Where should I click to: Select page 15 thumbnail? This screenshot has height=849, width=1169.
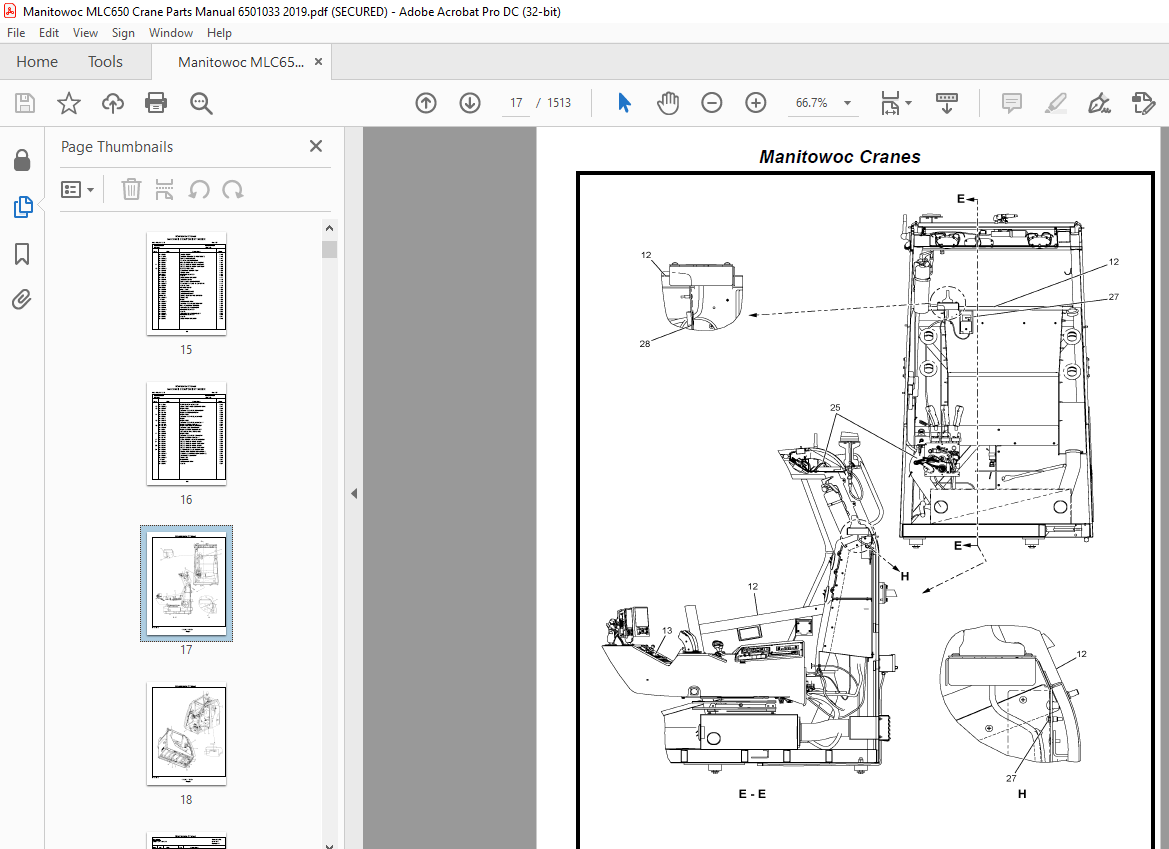click(186, 283)
